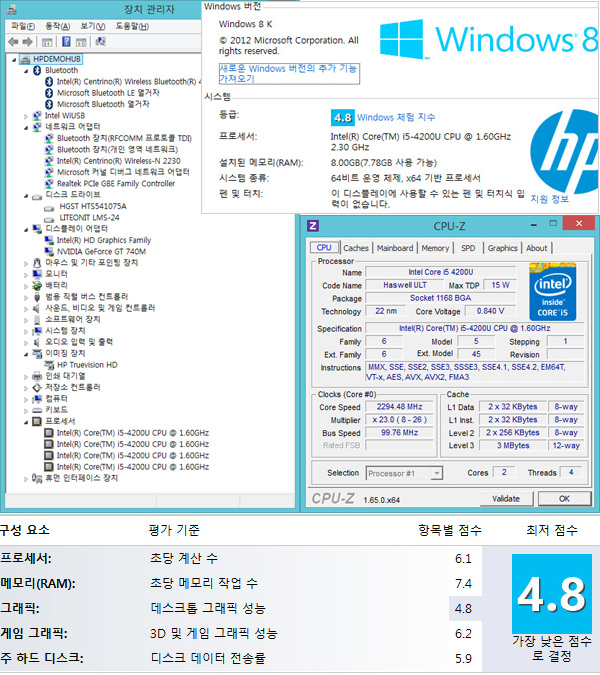Expand the 마우스 및 기타 포인팅 장치 node
Screen dimensions: 600x675
[x=26, y=263]
